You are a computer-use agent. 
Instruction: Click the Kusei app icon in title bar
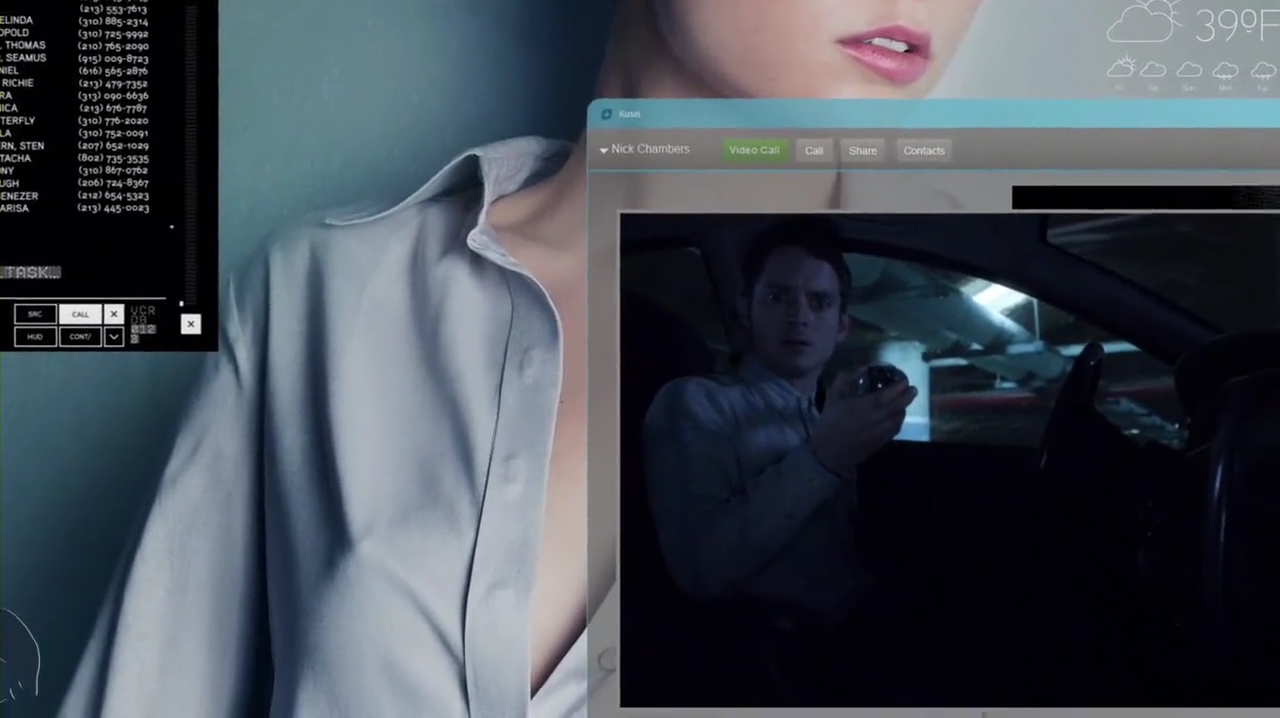tap(606, 114)
